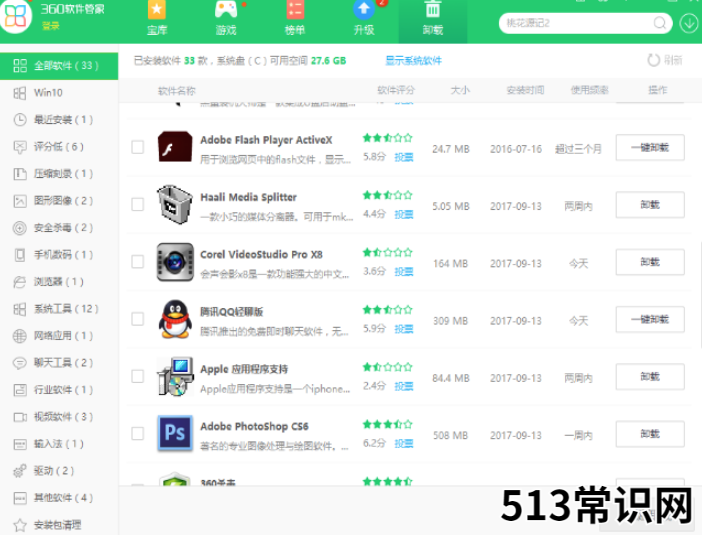Click 投票 link for Adobe PhotoShop CS6
The width and height of the screenshot is (702, 536).
(404, 444)
